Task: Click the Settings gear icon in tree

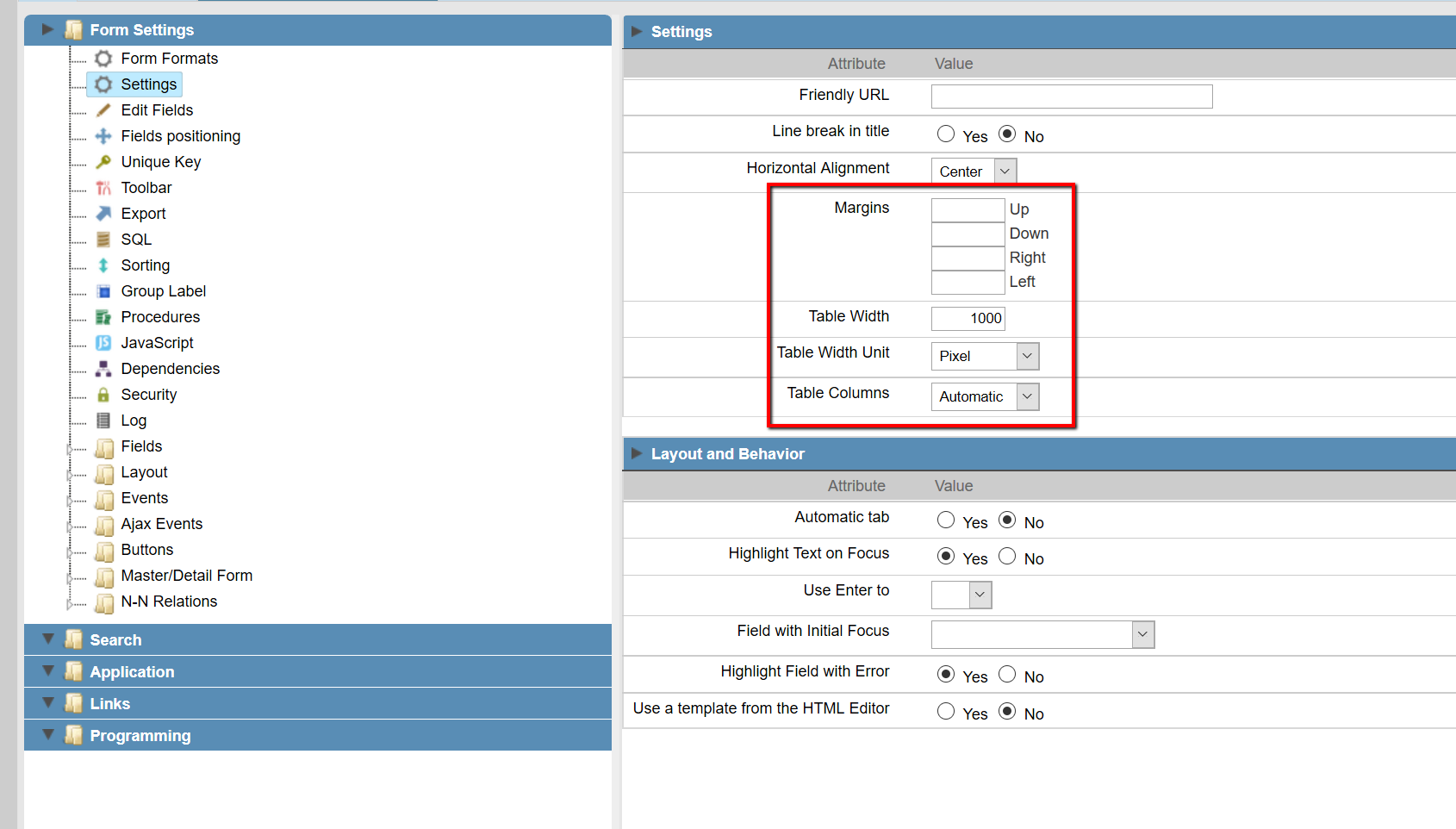Action: coord(103,84)
